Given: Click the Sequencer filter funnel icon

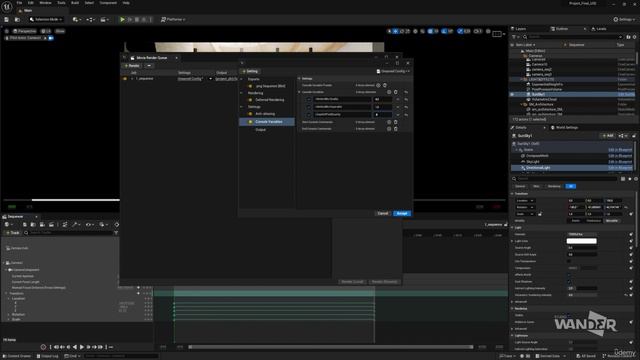Looking at the screenshot, I should [116, 233].
